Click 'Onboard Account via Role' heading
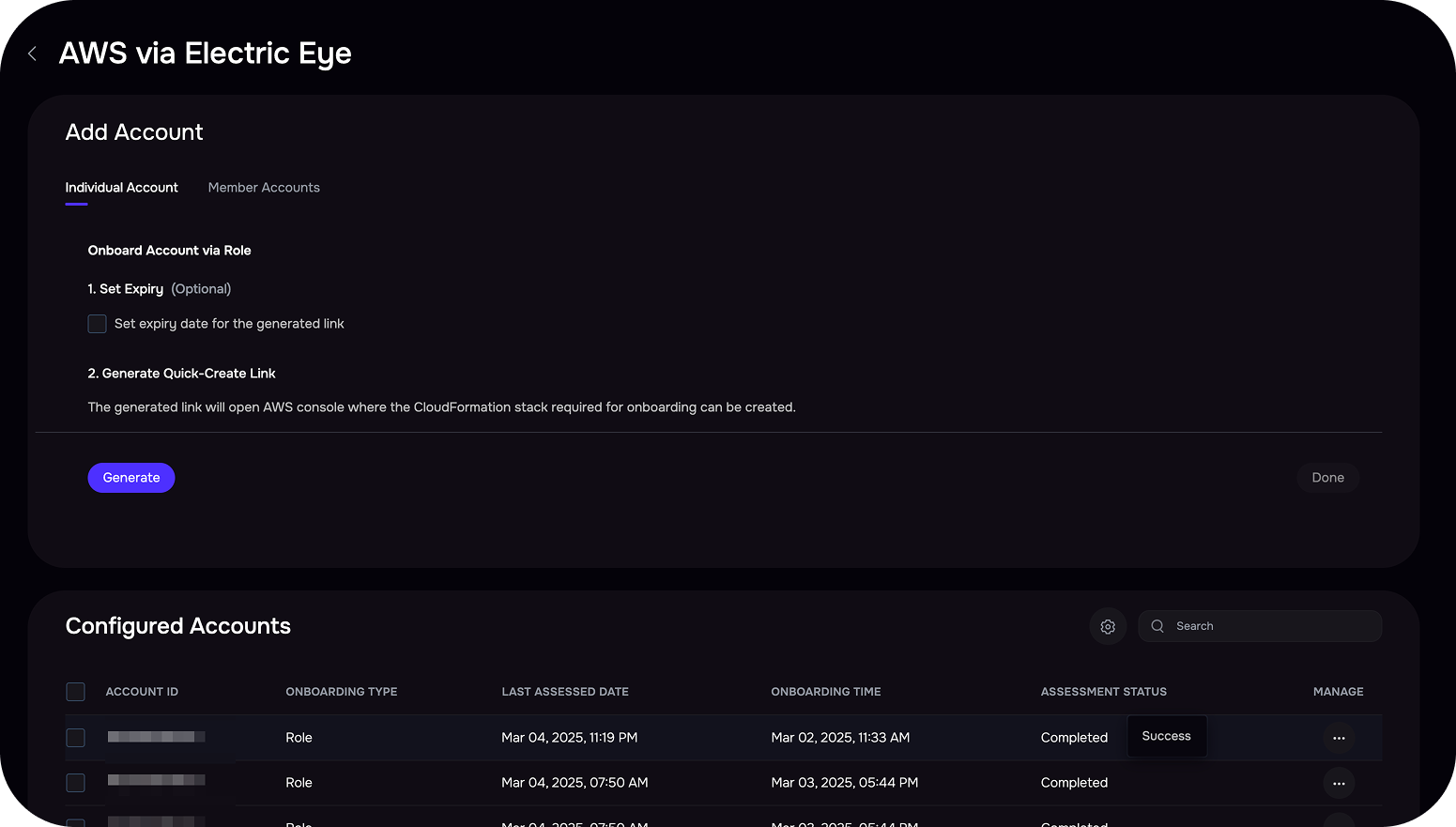The width and height of the screenshot is (1456, 827). tap(169, 251)
